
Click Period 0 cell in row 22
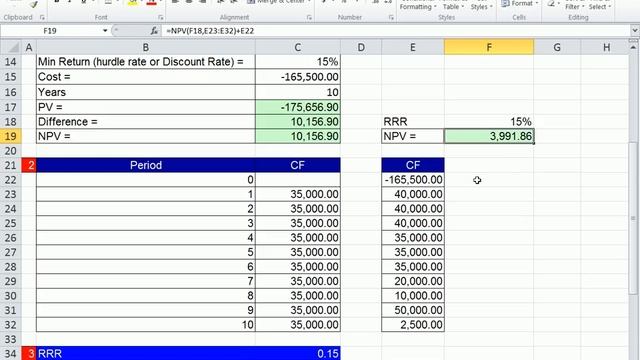146,180
